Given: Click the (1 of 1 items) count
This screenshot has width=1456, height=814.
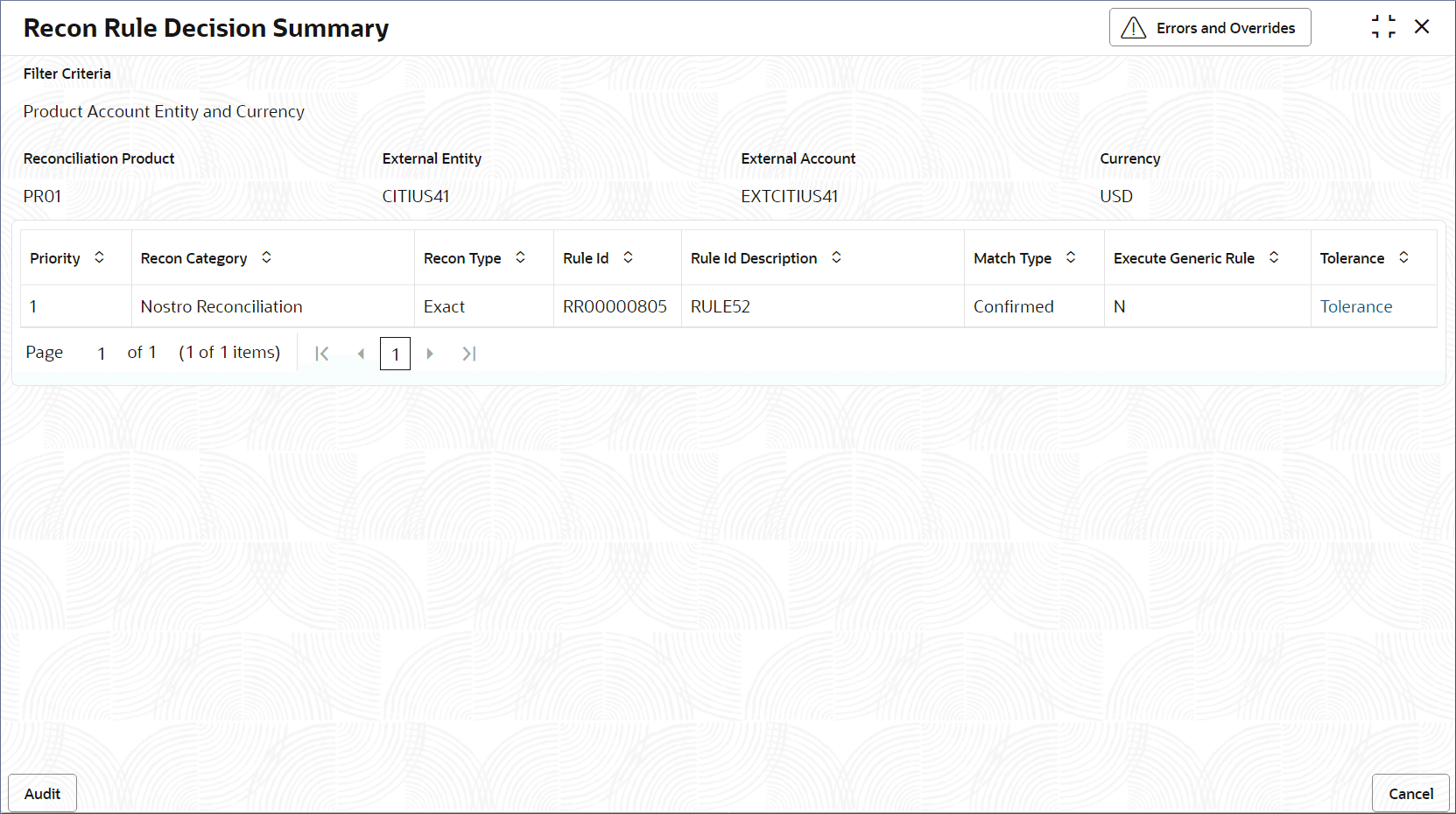Looking at the screenshot, I should 229,352.
